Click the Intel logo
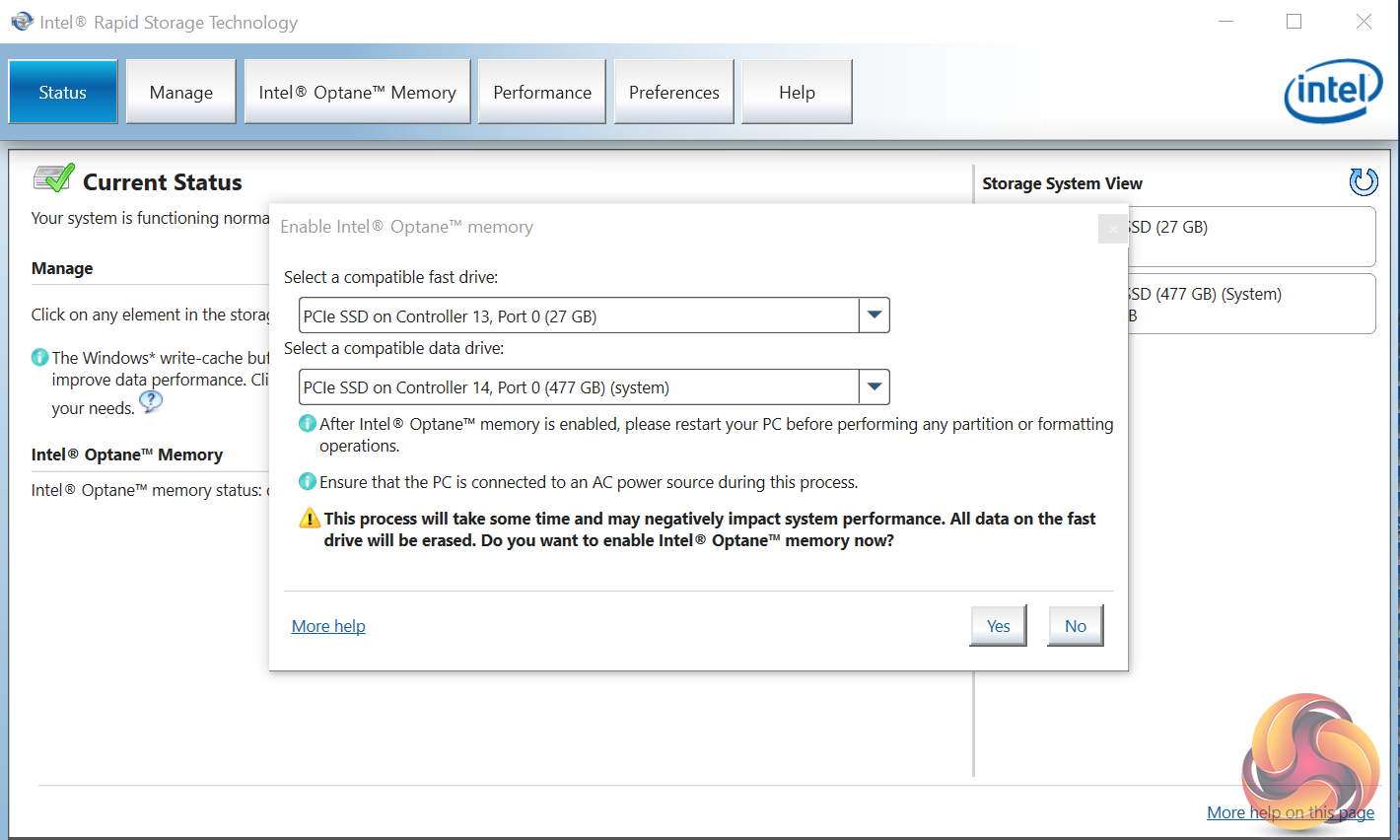Screen dimensions: 1400x840 coord(1333,91)
